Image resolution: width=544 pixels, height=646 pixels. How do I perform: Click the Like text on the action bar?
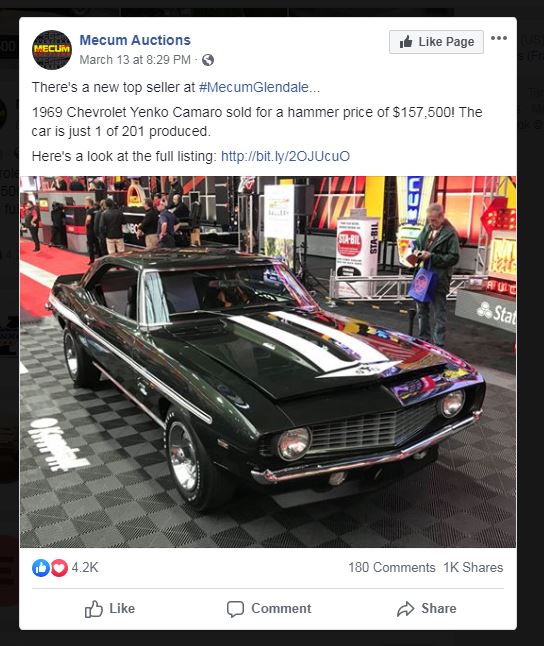pos(122,609)
